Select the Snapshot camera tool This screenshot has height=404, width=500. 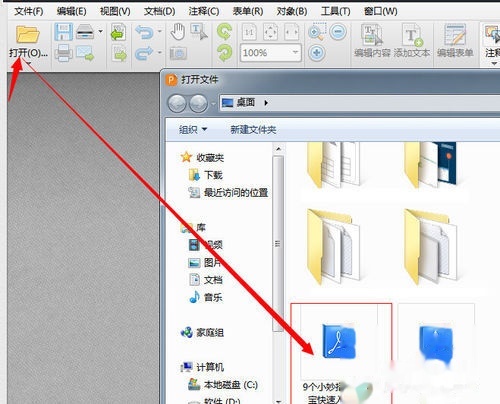tap(178, 53)
